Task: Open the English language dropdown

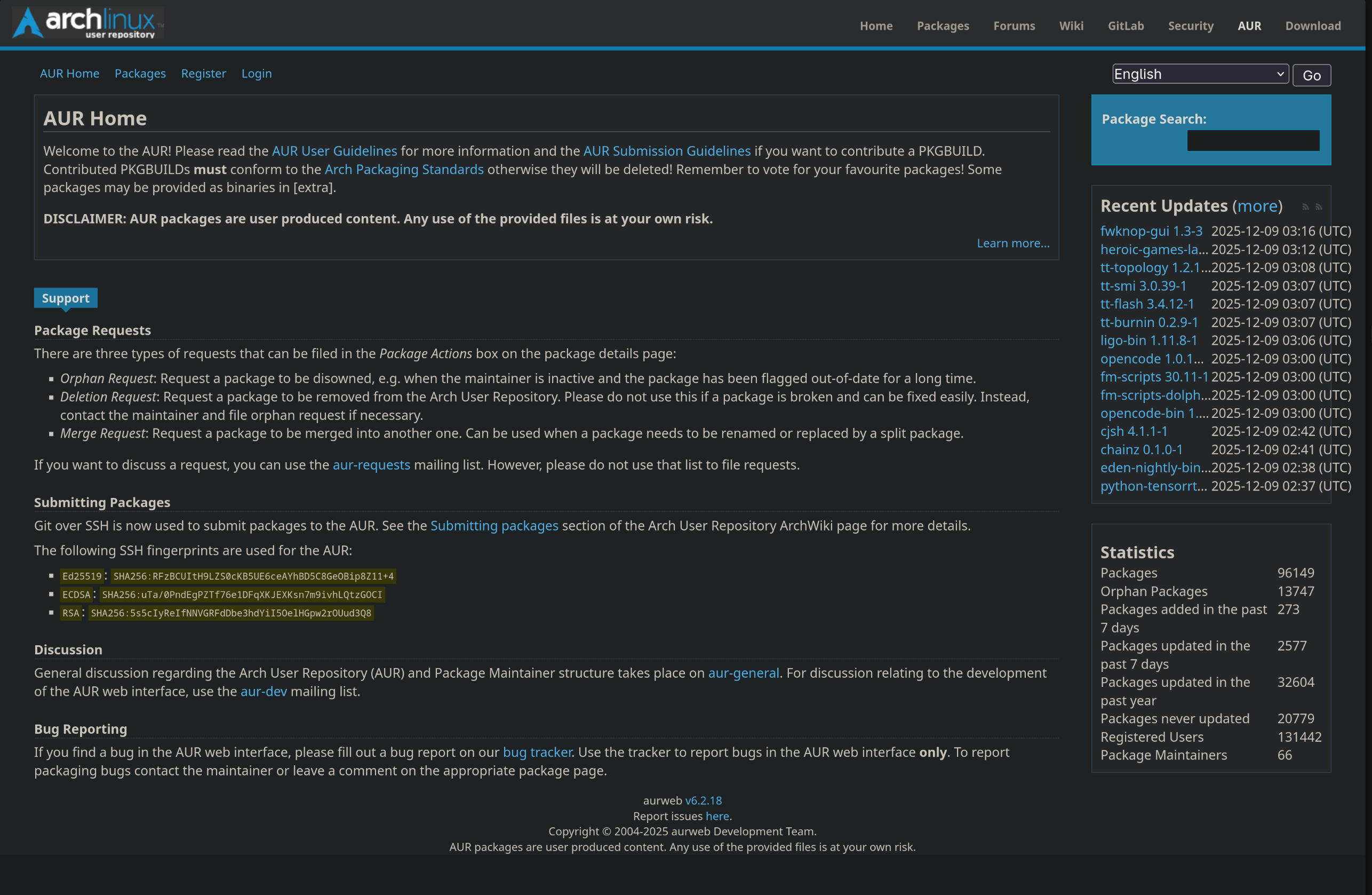Action: [1200, 74]
